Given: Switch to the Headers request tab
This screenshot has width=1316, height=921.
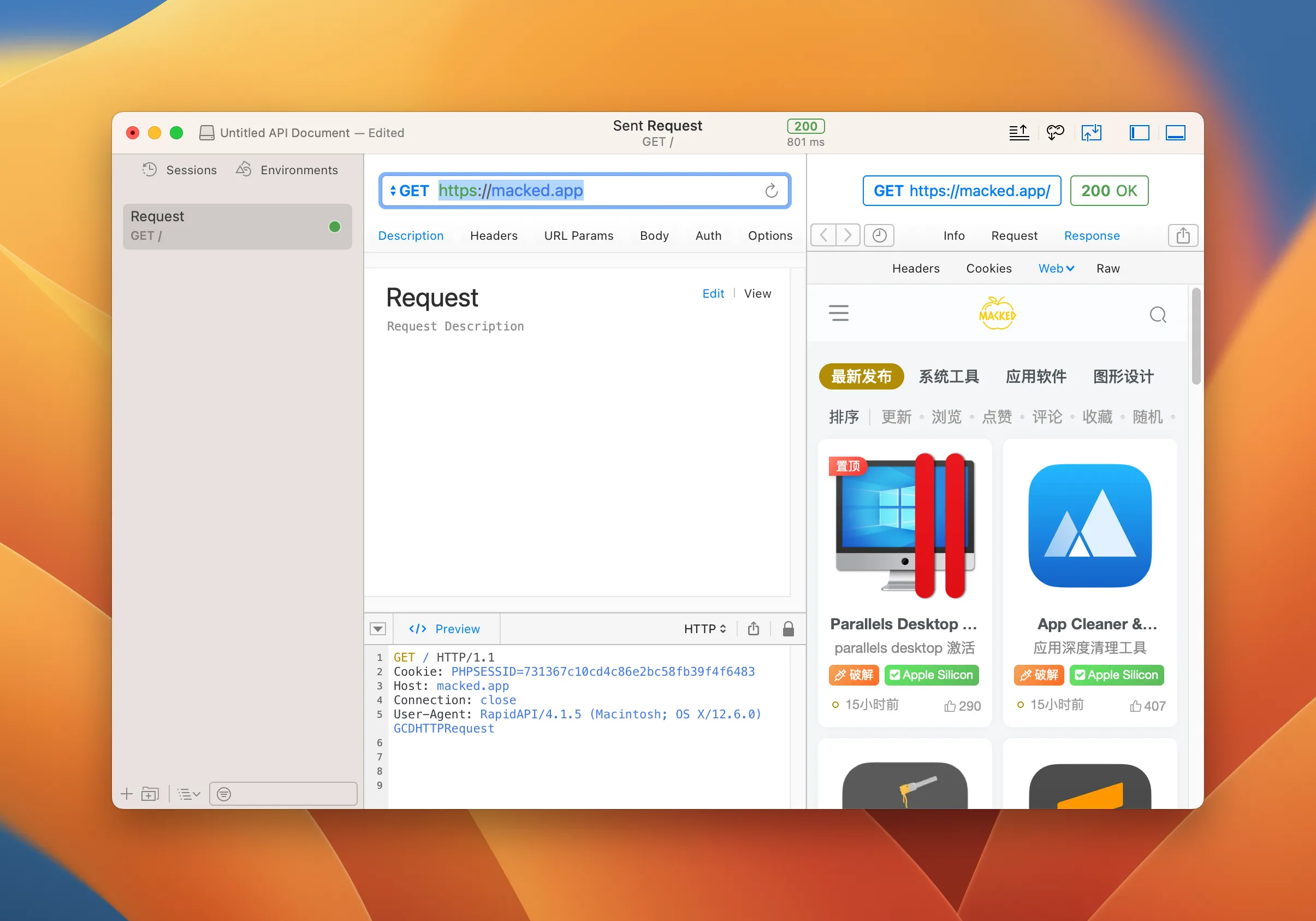Looking at the screenshot, I should click(x=494, y=235).
